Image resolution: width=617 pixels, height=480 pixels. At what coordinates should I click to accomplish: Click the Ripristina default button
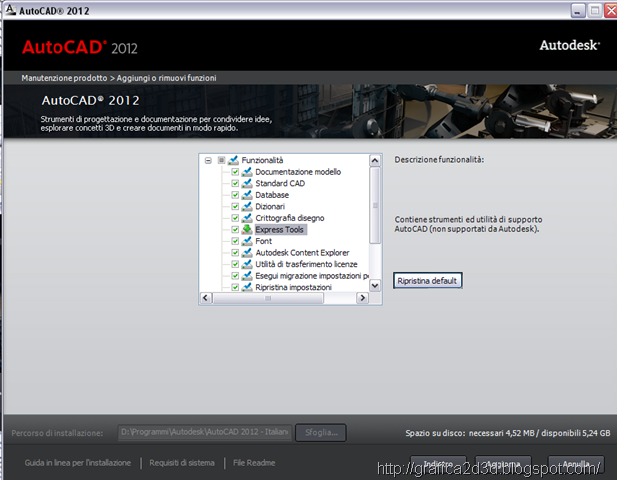(x=427, y=281)
